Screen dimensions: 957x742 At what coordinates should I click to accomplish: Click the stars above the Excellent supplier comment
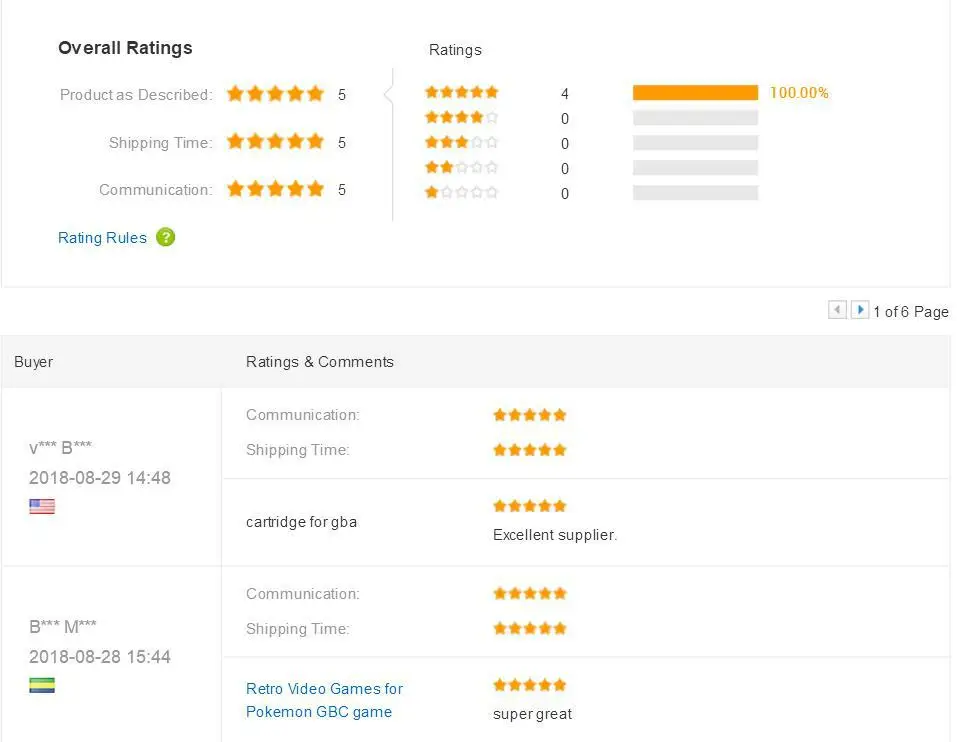tap(530, 506)
